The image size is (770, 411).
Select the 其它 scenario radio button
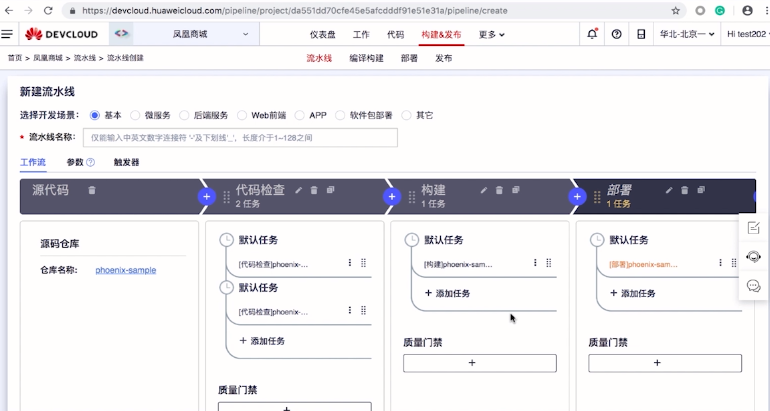[406, 115]
